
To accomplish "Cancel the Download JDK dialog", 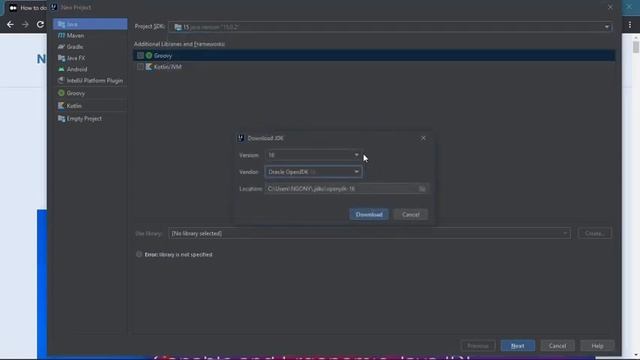I will pyautogui.click(x=411, y=214).
